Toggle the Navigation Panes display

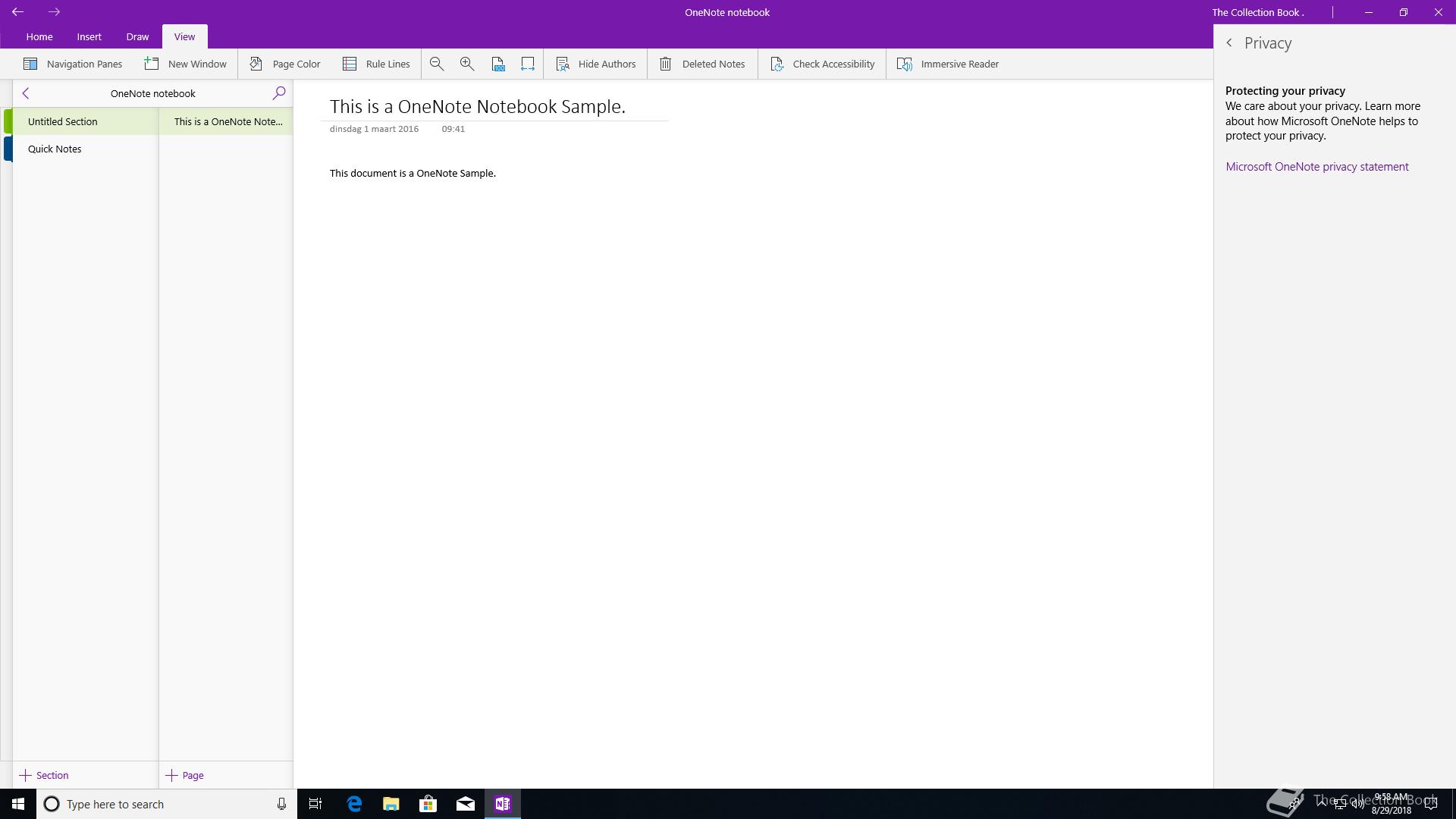[x=73, y=64]
